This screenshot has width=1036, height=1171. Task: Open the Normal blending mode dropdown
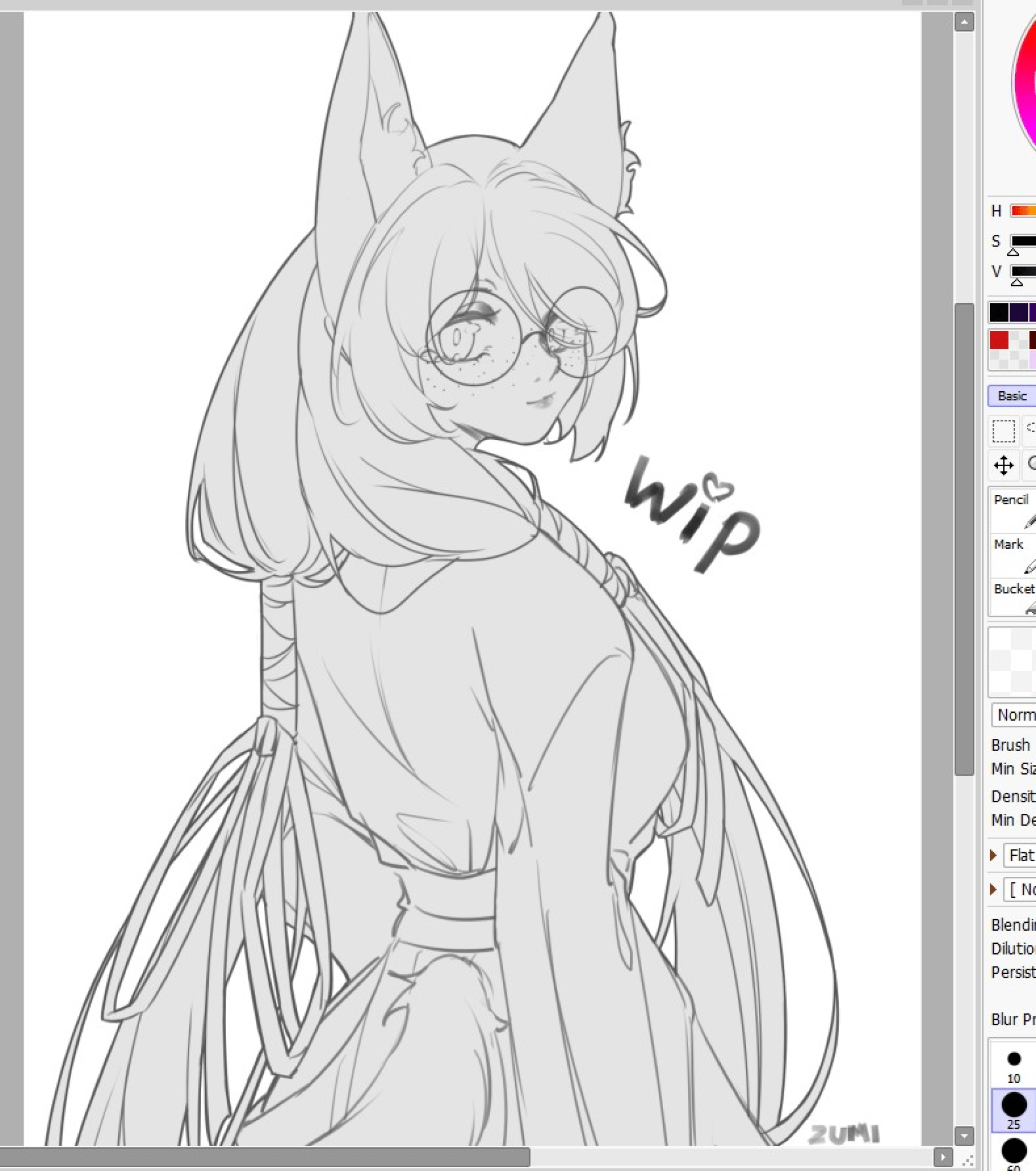[x=1017, y=715]
